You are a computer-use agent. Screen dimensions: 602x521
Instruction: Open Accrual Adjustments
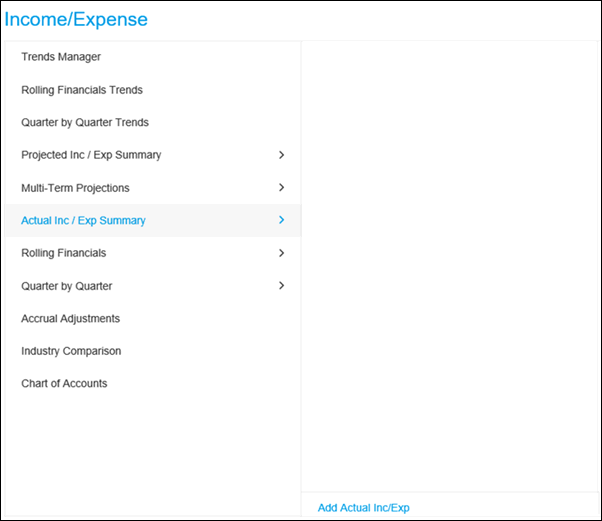coord(71,319)
